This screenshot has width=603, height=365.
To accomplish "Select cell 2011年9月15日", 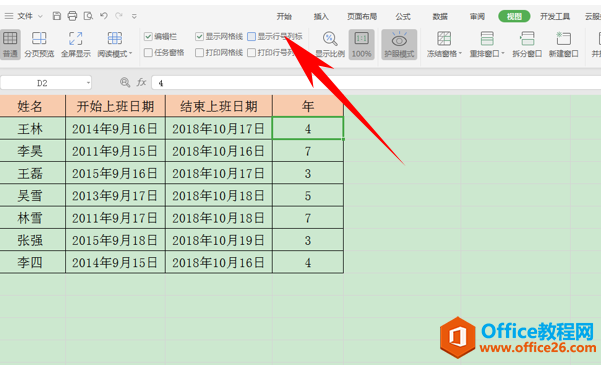I will pyautogui.click(x=115, y=151).
